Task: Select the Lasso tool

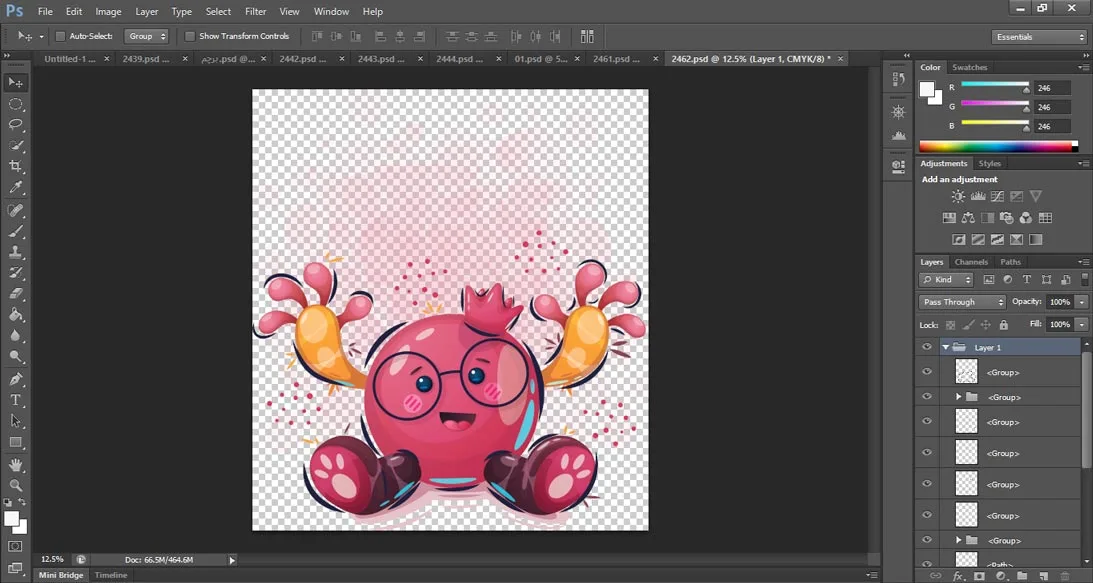Action: (x=15, y=125)
